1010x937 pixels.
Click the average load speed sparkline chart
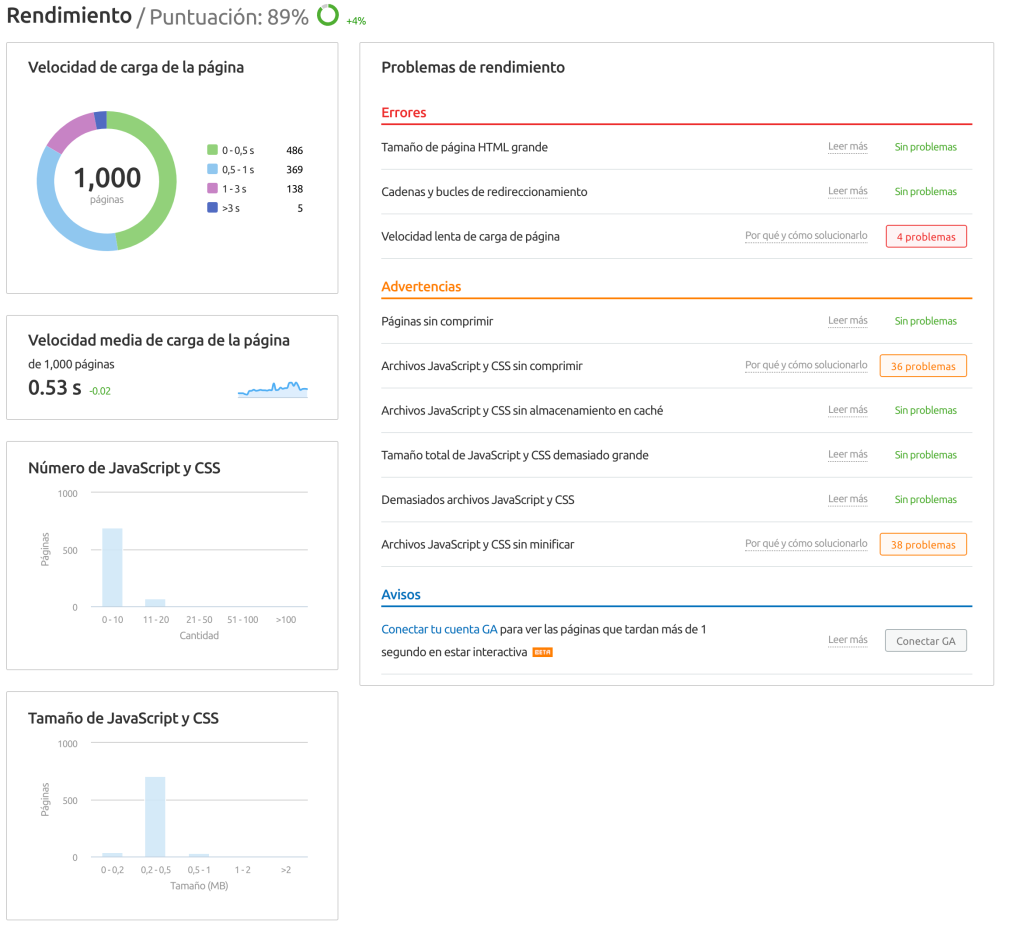(272, 389)
